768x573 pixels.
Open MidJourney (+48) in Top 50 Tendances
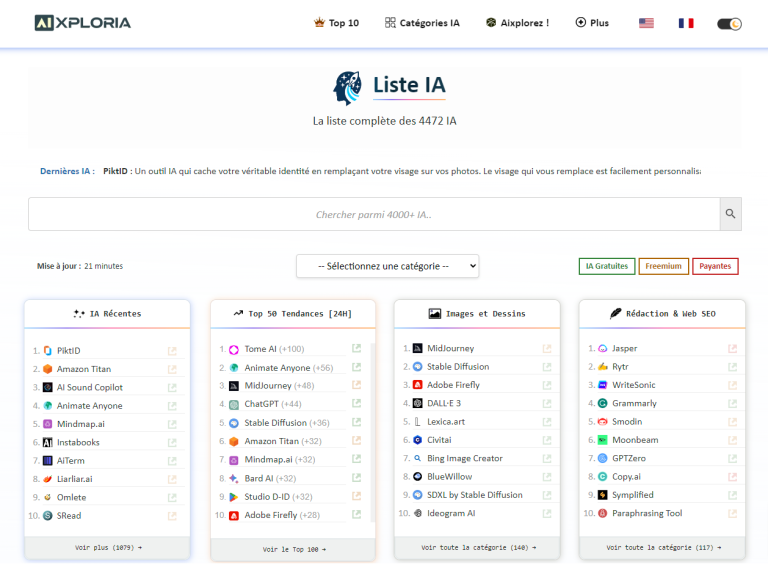[279, 386]
